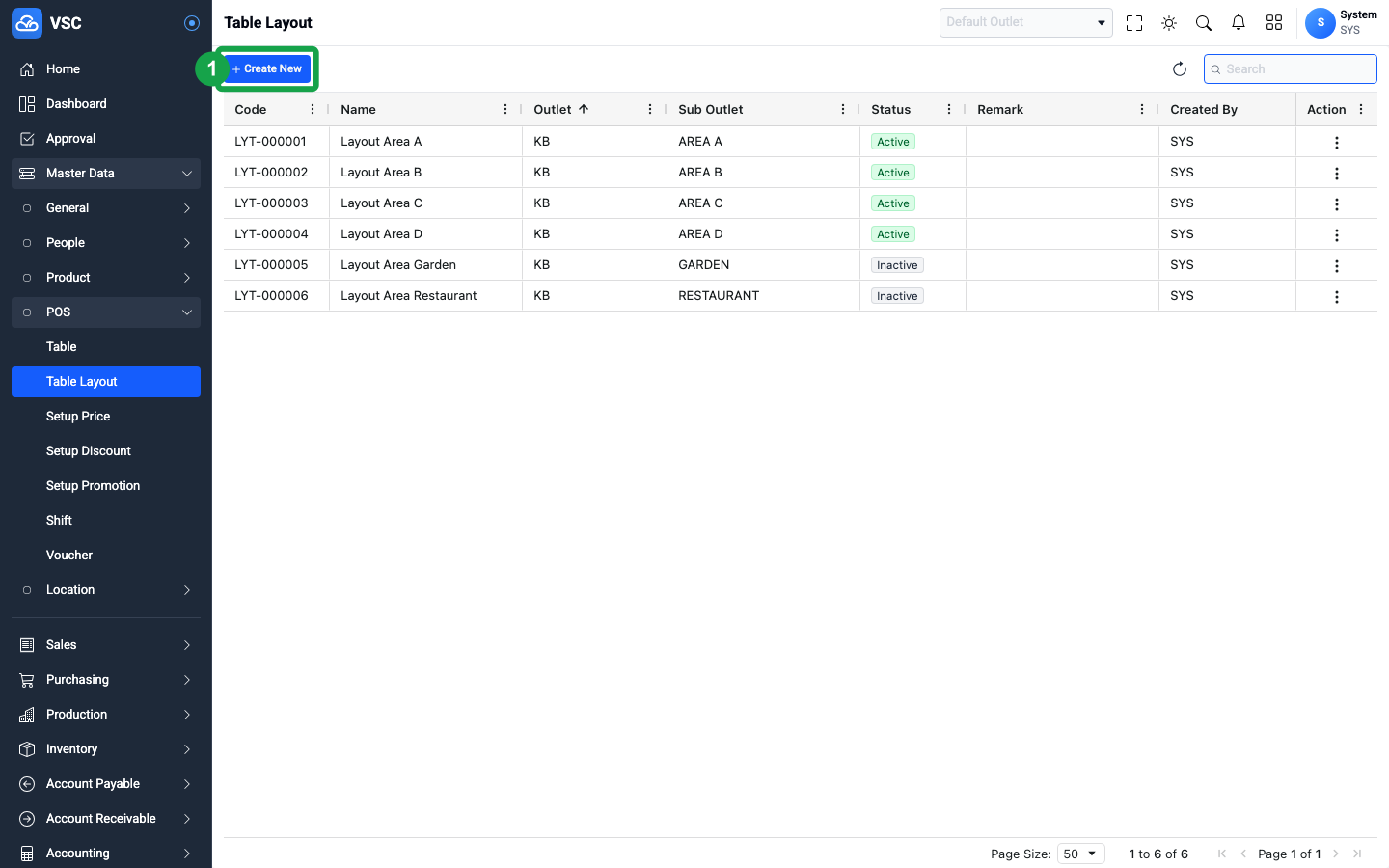Collapse the Master Data section
The height and width of the screenshot is (868, 1389).
point(106,174)
